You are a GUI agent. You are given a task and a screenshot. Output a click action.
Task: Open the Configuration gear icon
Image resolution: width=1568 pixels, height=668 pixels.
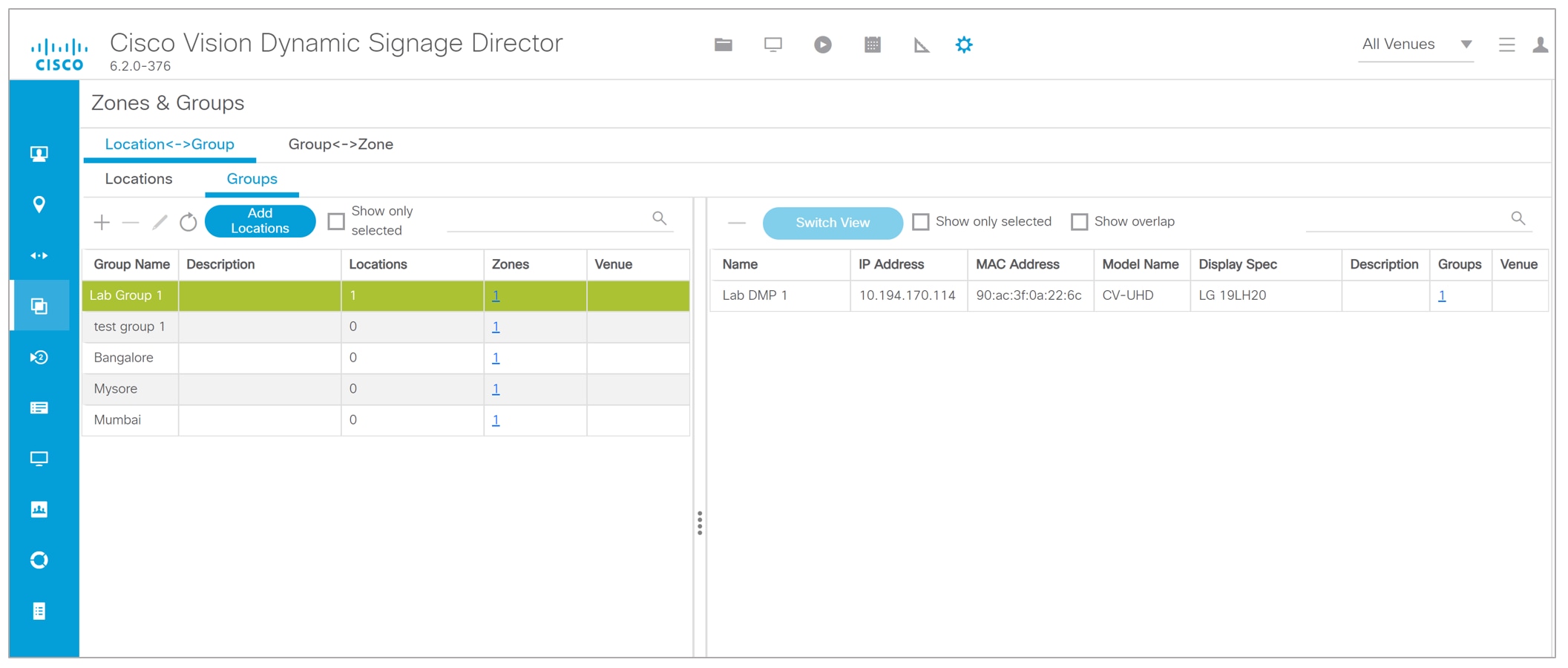(964, 45)
